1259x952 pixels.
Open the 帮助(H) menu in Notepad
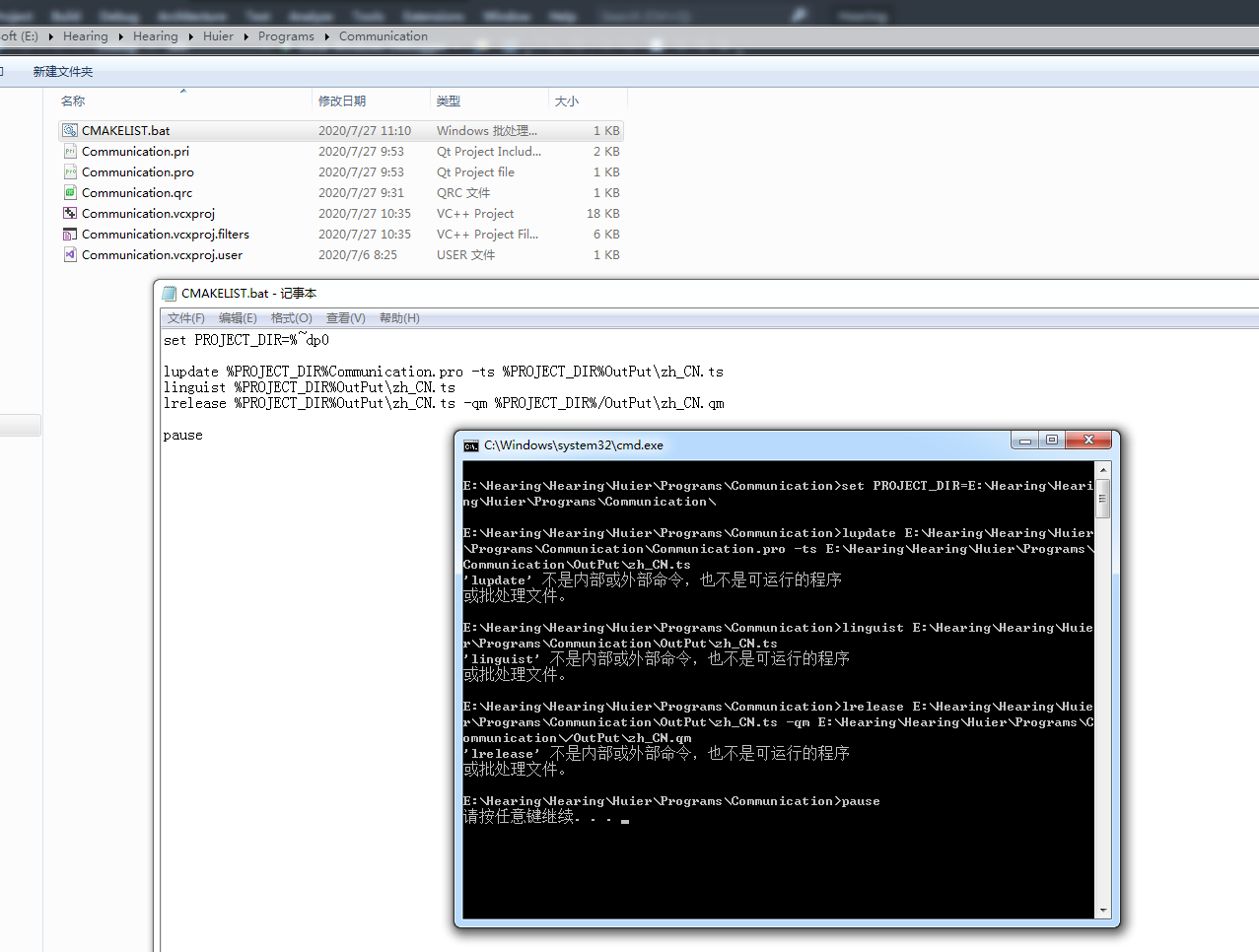pyautogui.click(x=399, y=318)
